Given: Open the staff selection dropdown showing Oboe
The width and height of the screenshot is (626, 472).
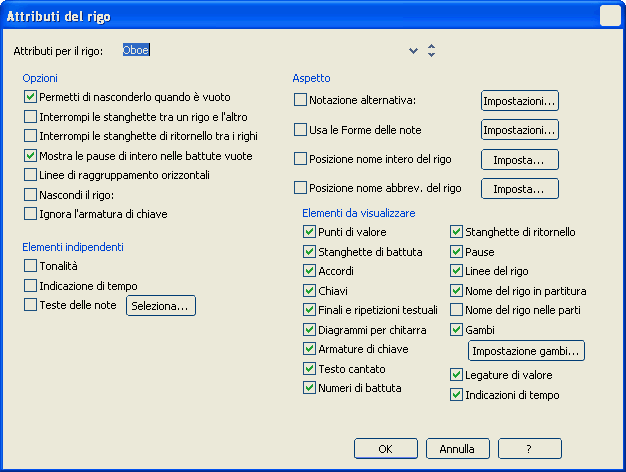Looking at the screenshot, I should [x=413, y=50].
